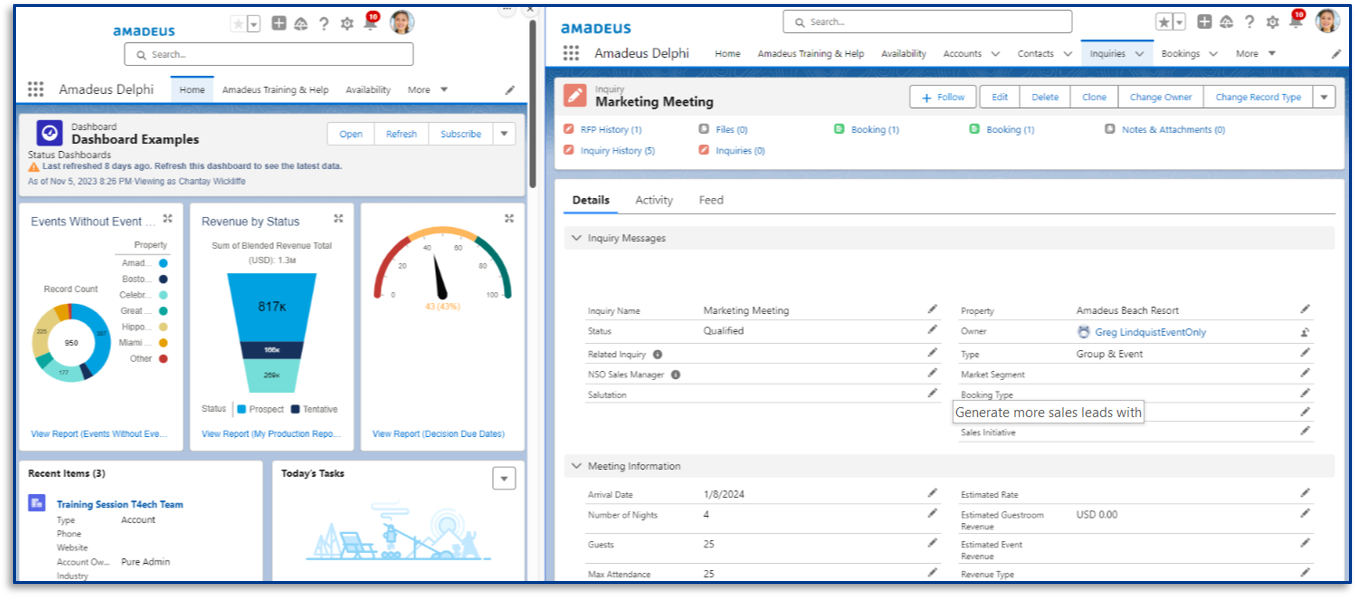Open Amadeus Training & Help in left panel
Viewport: 1356px width, 597px height.
tap(275, 90)
